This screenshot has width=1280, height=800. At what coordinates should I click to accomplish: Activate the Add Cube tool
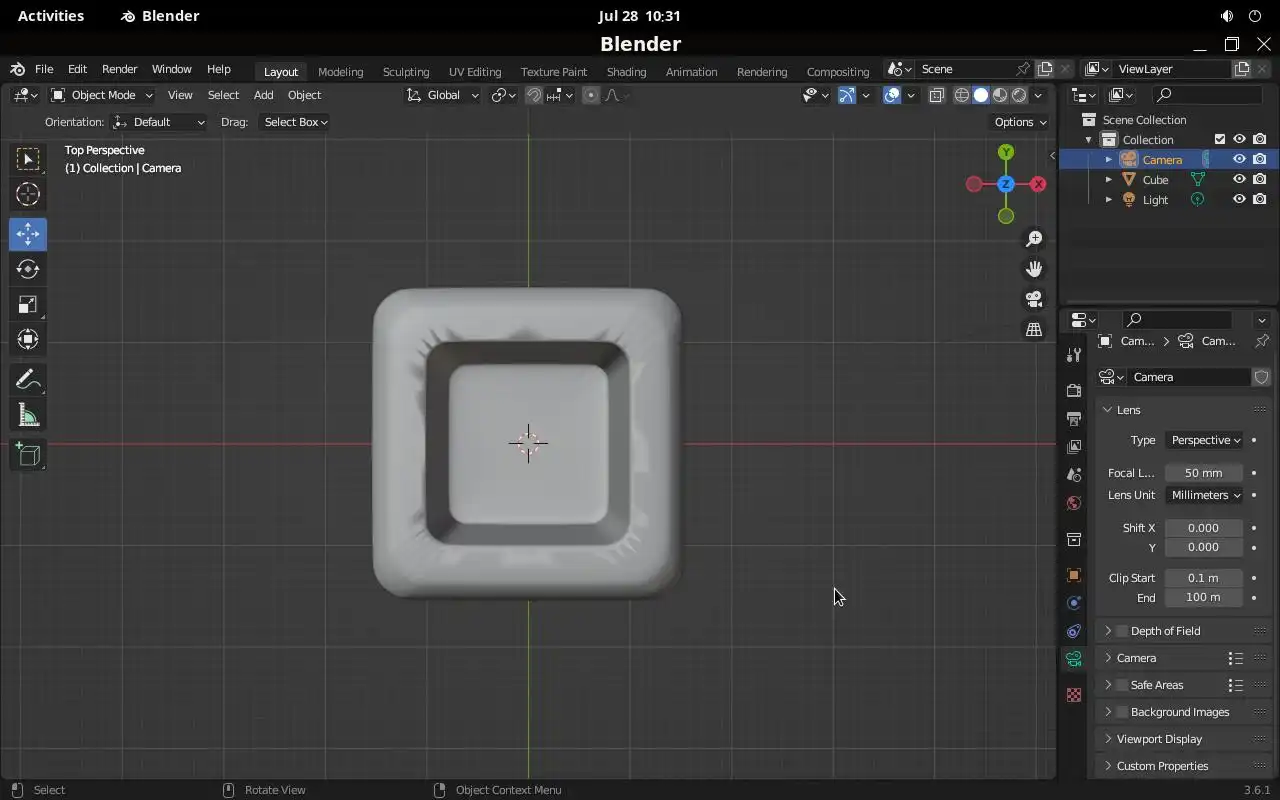click(x=28, y=455)
